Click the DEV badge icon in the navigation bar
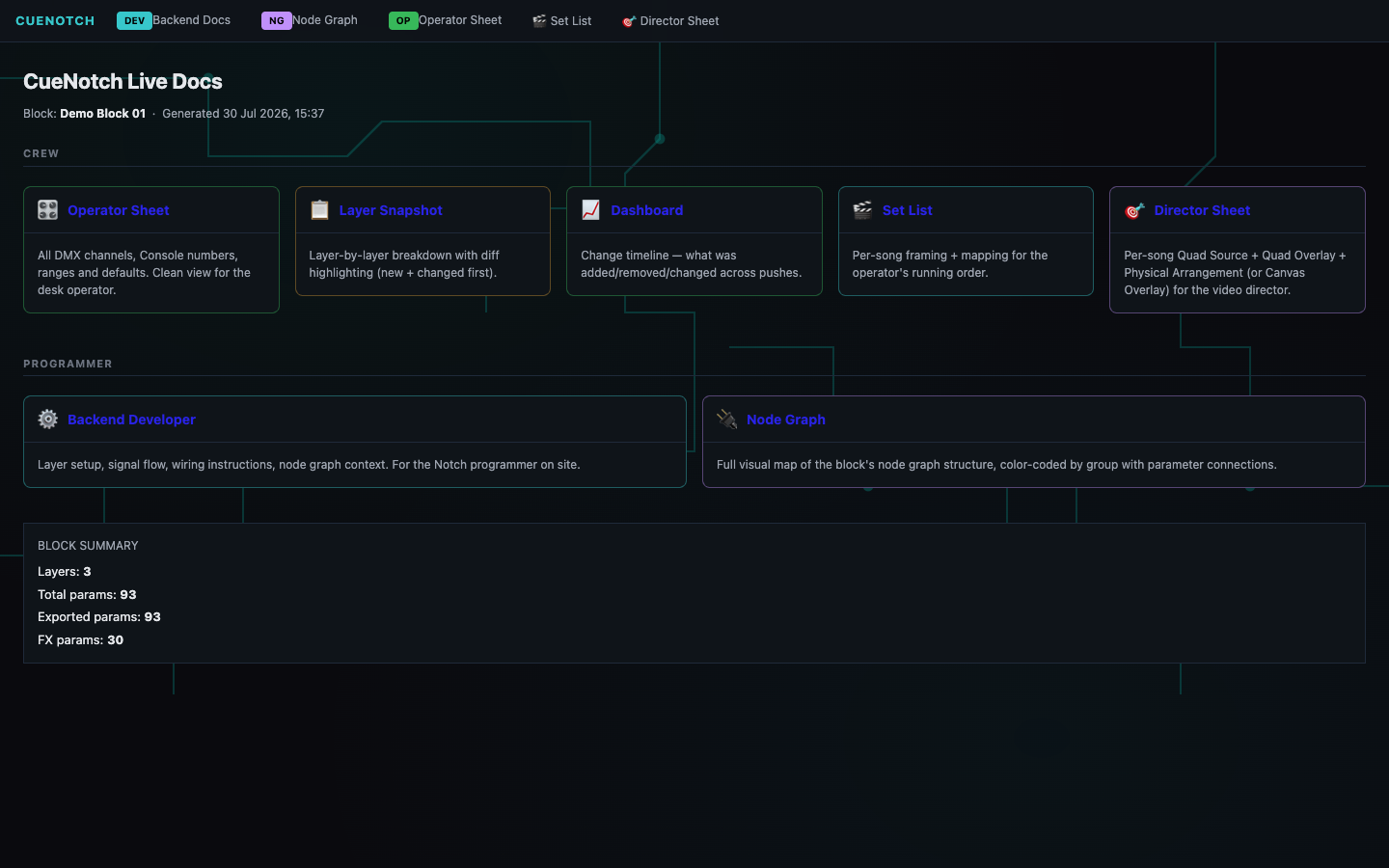 [134, 20]
